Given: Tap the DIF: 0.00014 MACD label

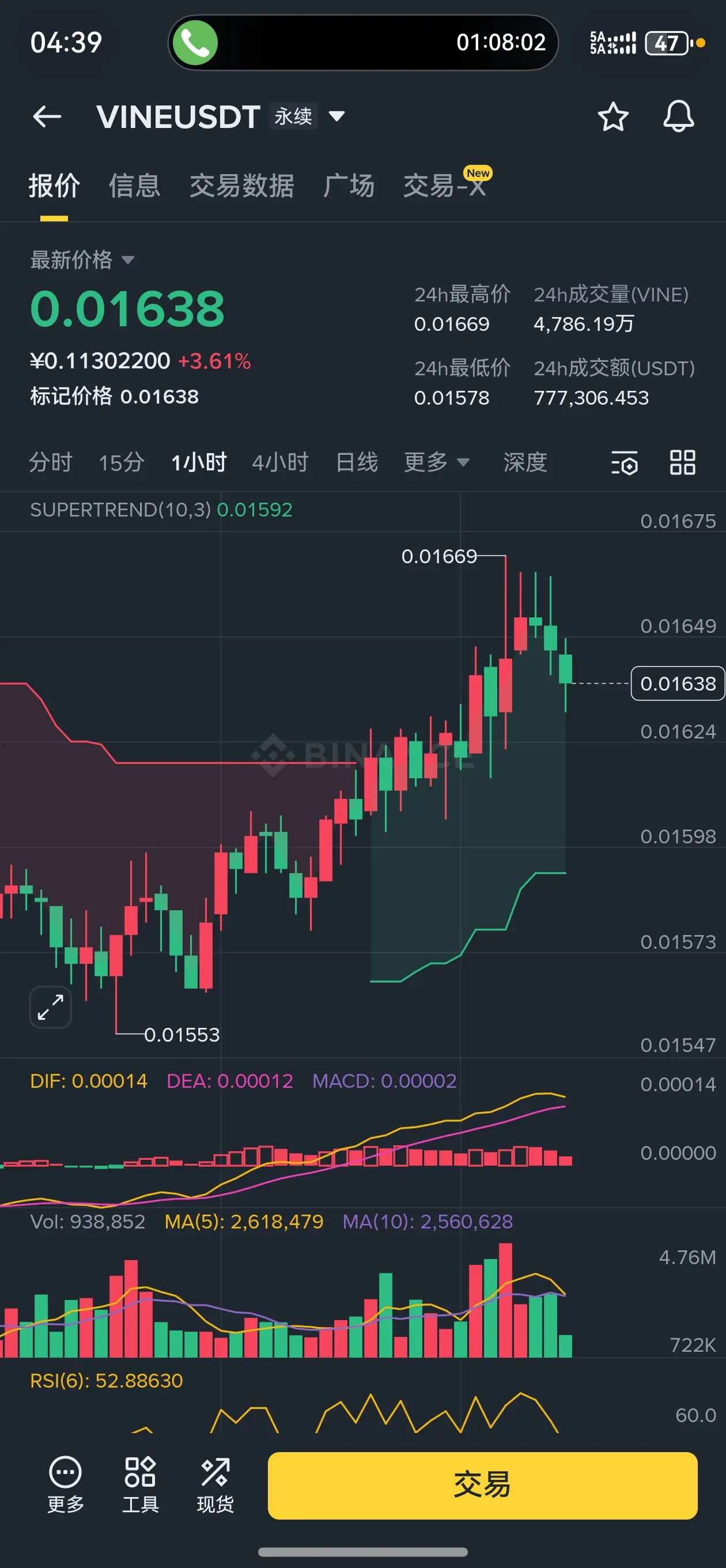Looking at the screenshot, I should pyautogui.click(x=89, y=1080).
